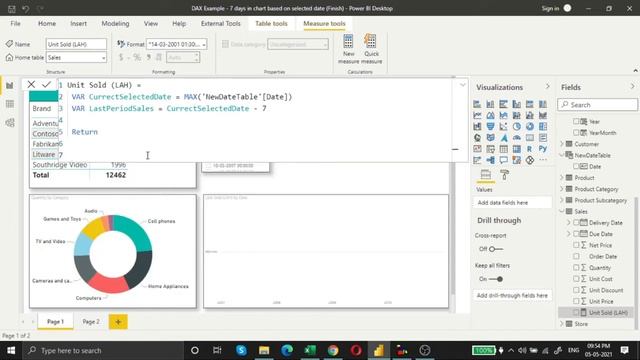Expand the formula bar chevron
Image resolution: width=640 pixels, height=360 pixels.
click(462, 85)
